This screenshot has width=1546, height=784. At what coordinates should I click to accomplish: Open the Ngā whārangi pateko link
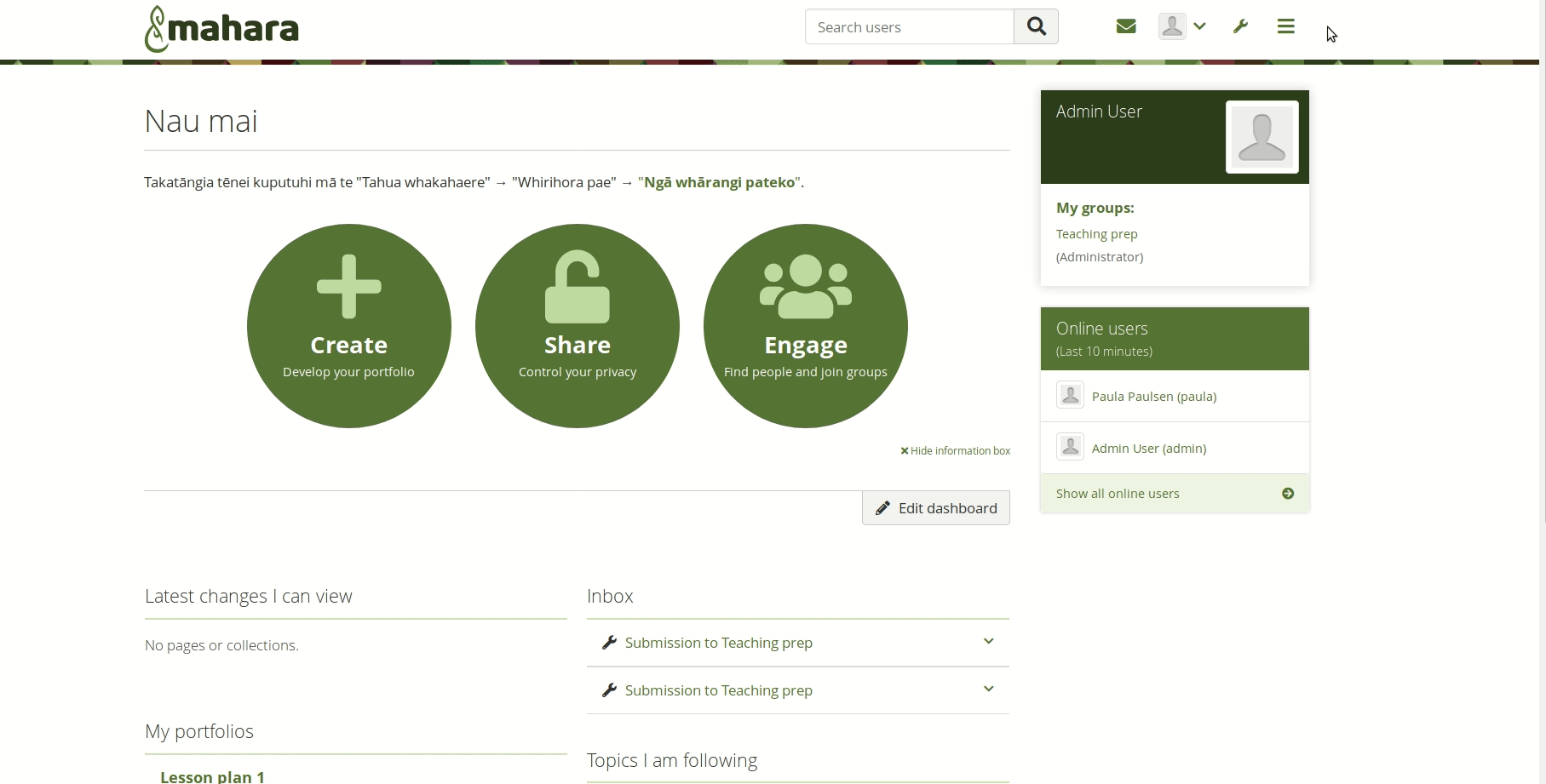pos(719,182)
